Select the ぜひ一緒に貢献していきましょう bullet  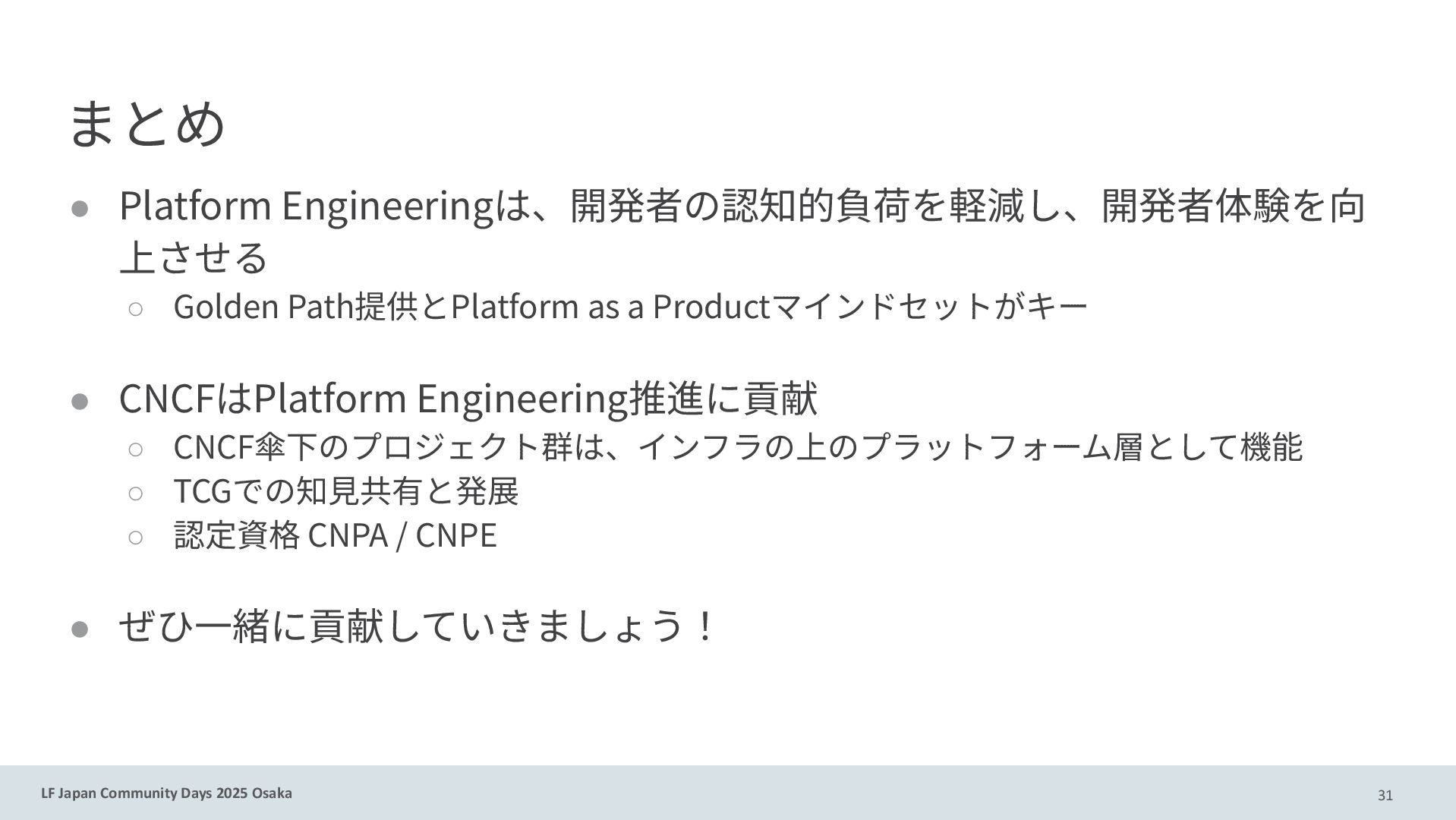(416, 627)
